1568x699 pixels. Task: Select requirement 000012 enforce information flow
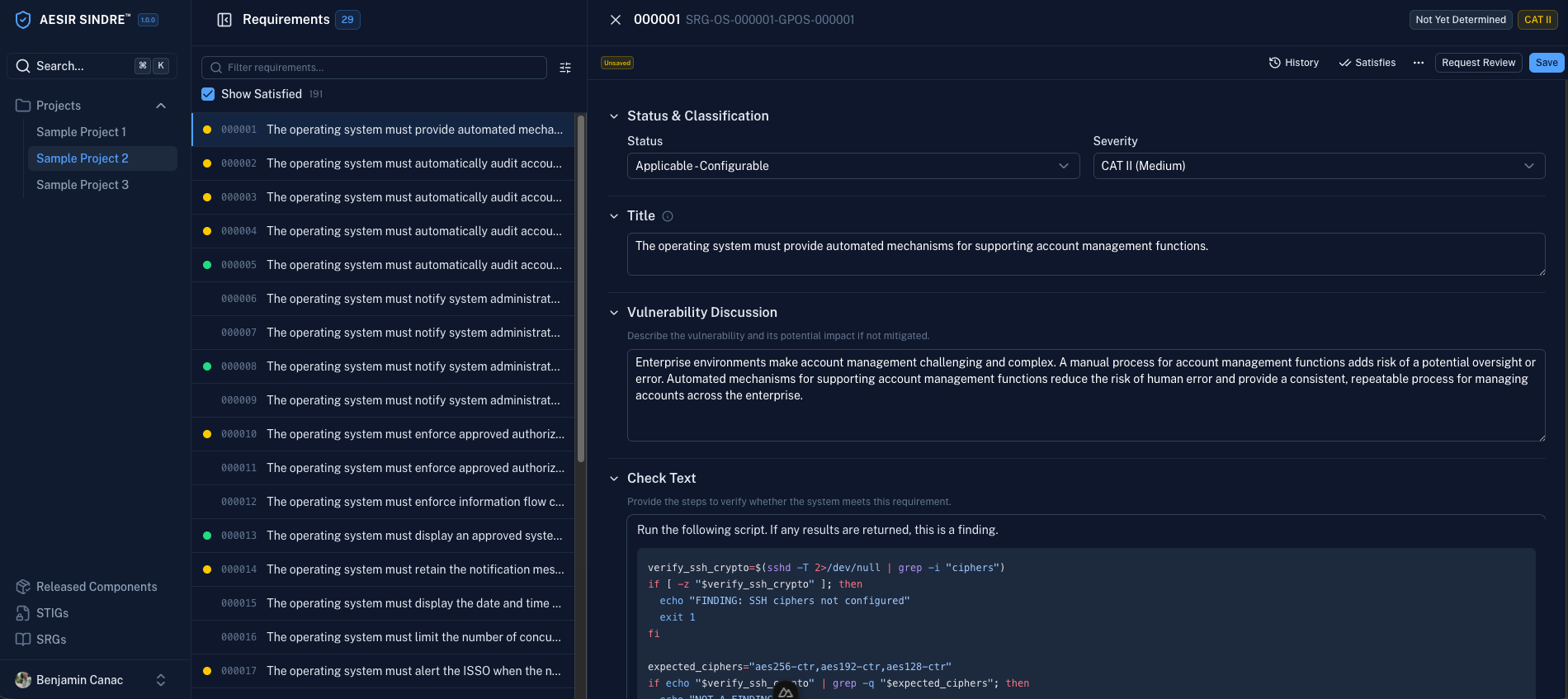(x=383, y=502)
